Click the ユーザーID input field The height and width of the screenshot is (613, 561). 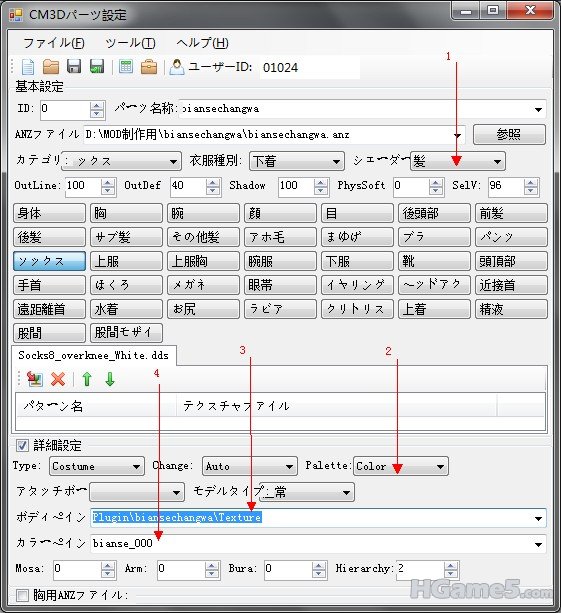310,68
